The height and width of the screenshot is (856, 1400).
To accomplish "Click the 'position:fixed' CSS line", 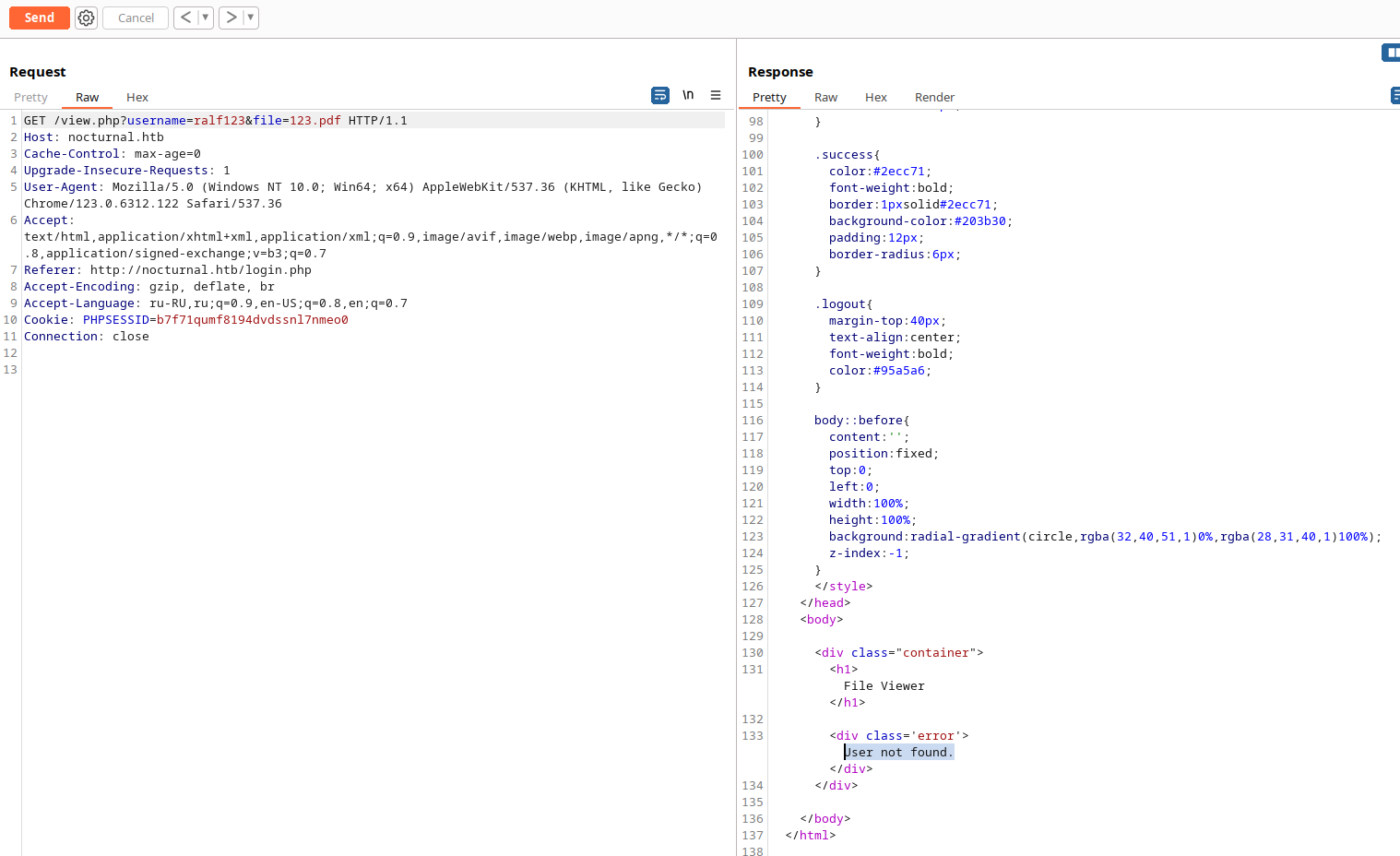I will (x=884, y=454).
